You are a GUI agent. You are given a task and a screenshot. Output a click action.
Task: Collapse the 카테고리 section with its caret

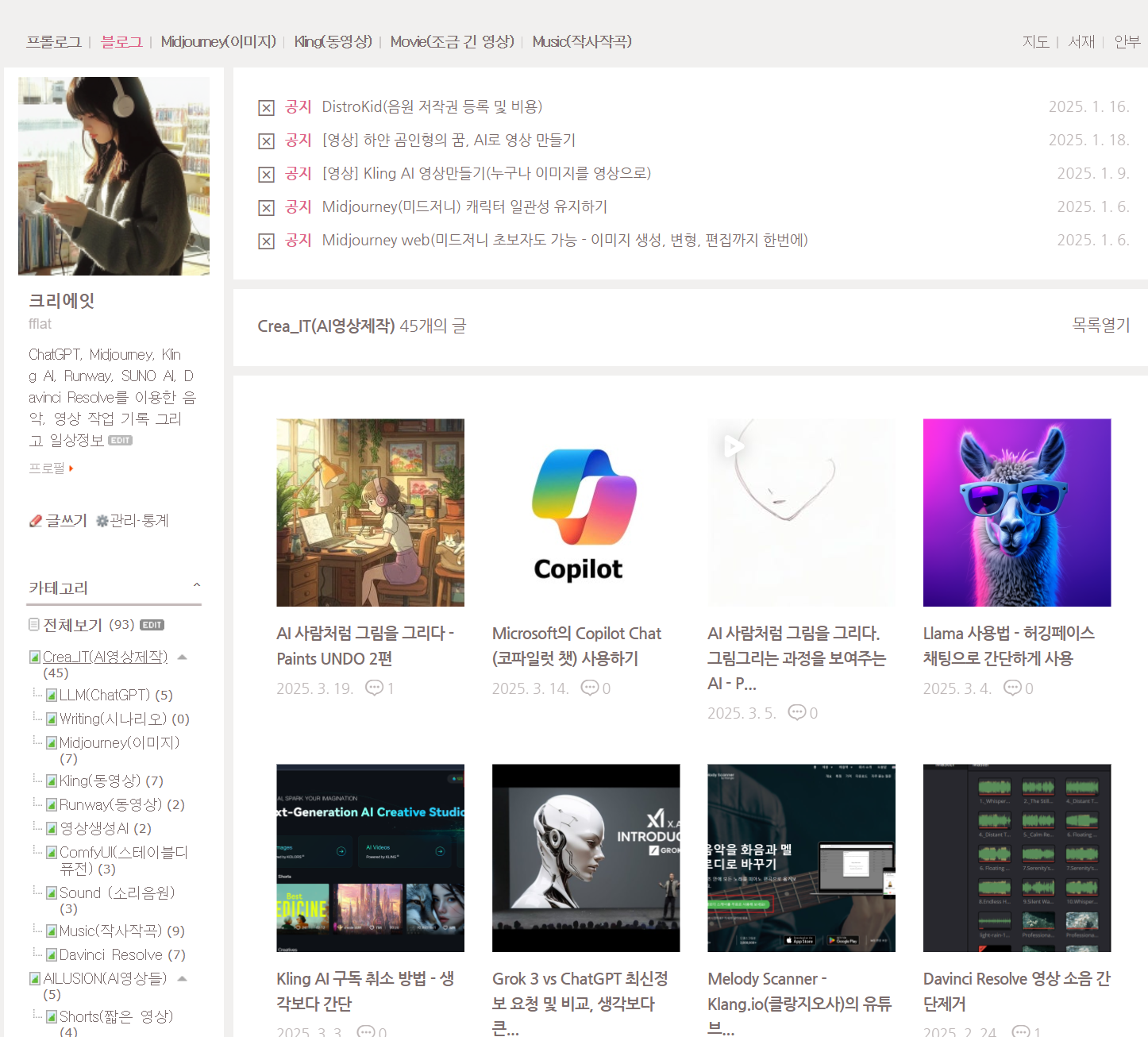click(x=197, y=586)
